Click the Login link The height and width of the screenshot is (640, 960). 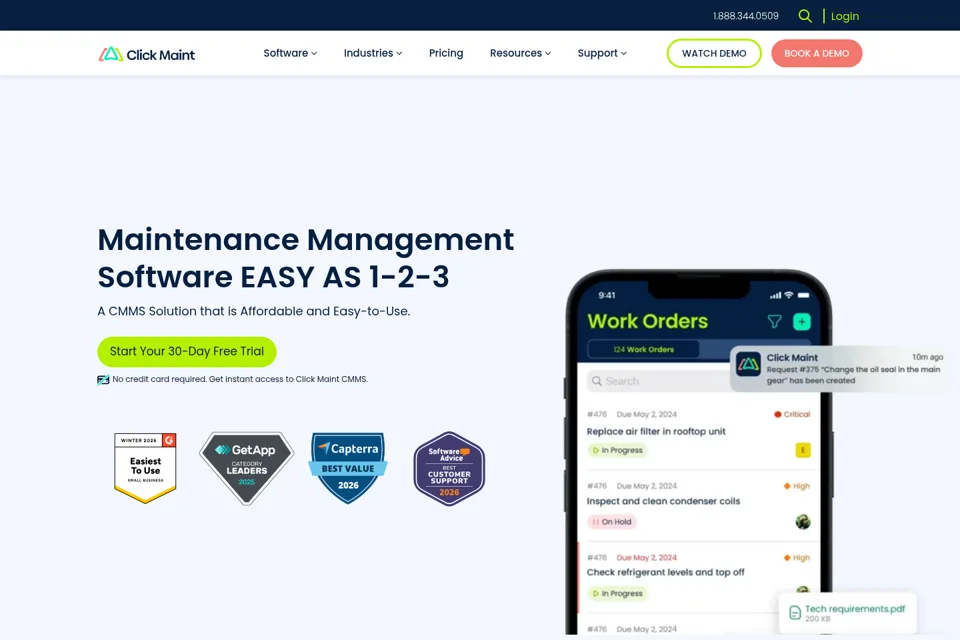[845, 17]
